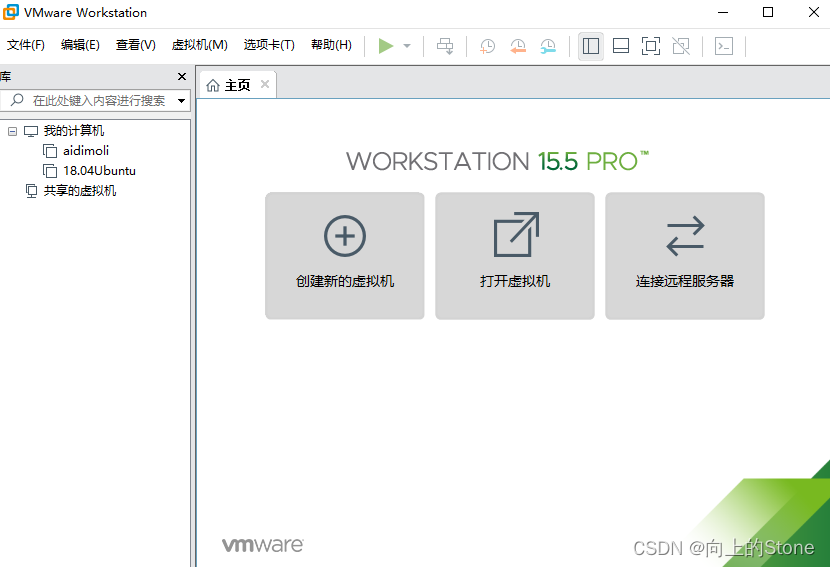Collapse the 我的计算机 tree node
The height and width of the screenshot is (567, 830).
[x=13, y=131]
